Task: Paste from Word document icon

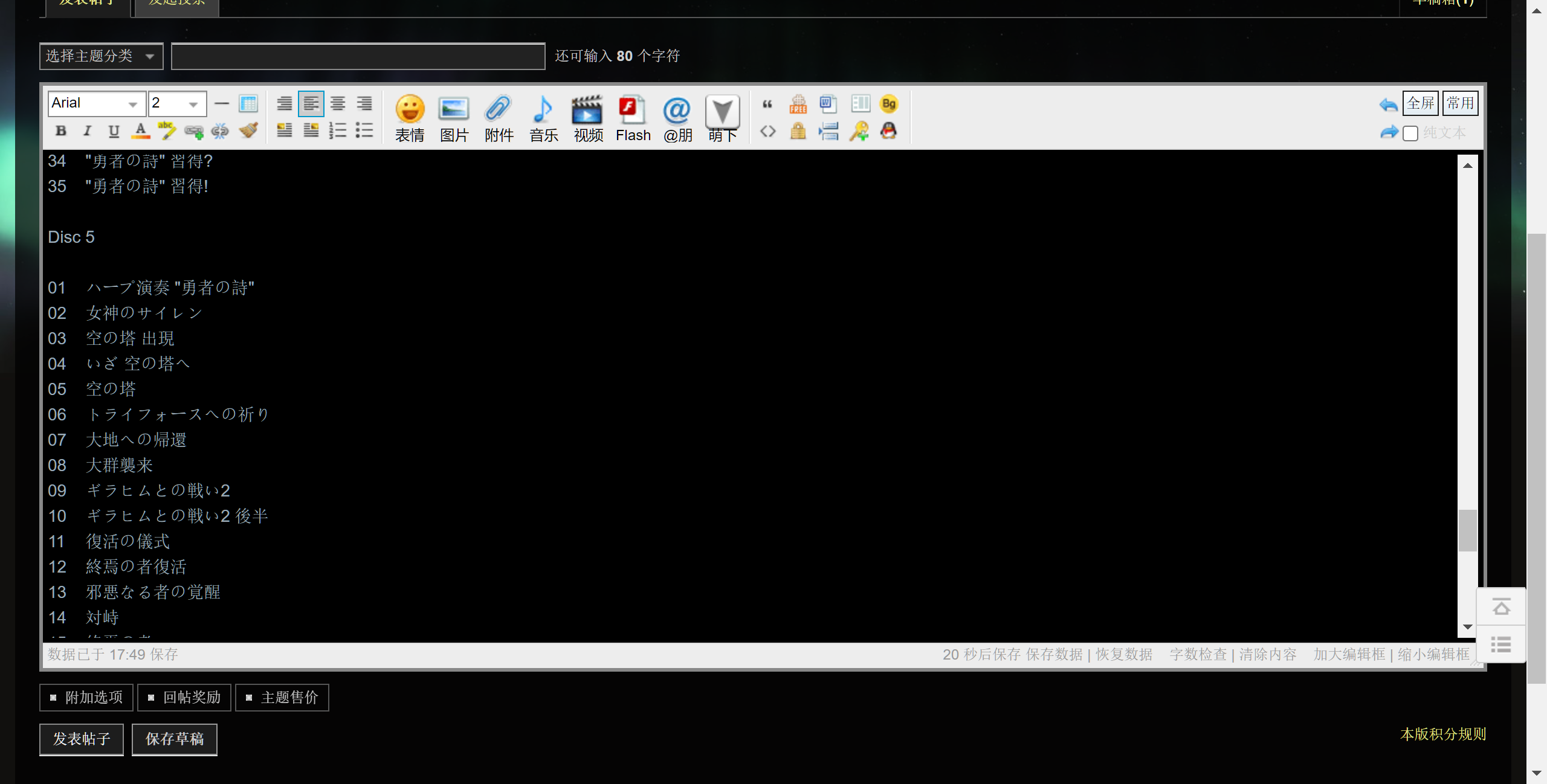Action: pyautogui.click(x=828, y=104)
